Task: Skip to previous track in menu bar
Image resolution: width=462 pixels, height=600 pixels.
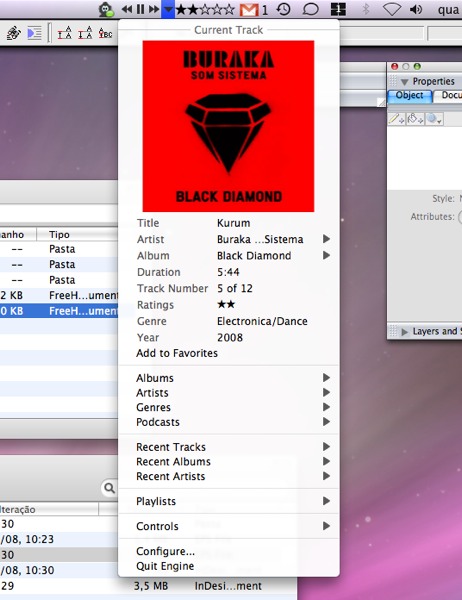Action: coord(126,9)
